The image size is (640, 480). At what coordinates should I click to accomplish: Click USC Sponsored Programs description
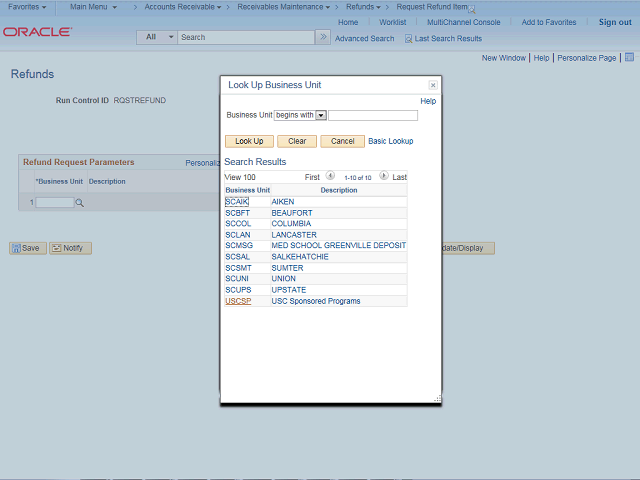[x=316, y=301]
